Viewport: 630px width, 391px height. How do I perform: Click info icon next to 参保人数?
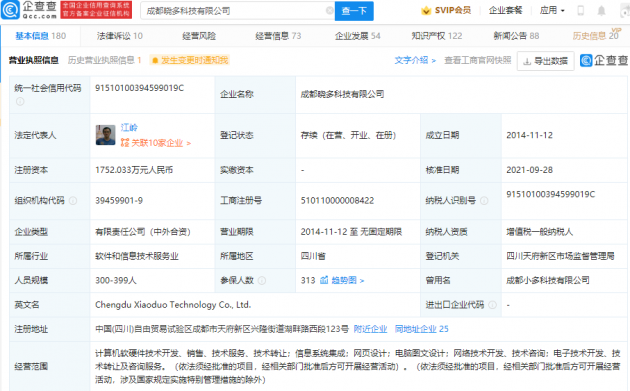[x=262, y=280]
